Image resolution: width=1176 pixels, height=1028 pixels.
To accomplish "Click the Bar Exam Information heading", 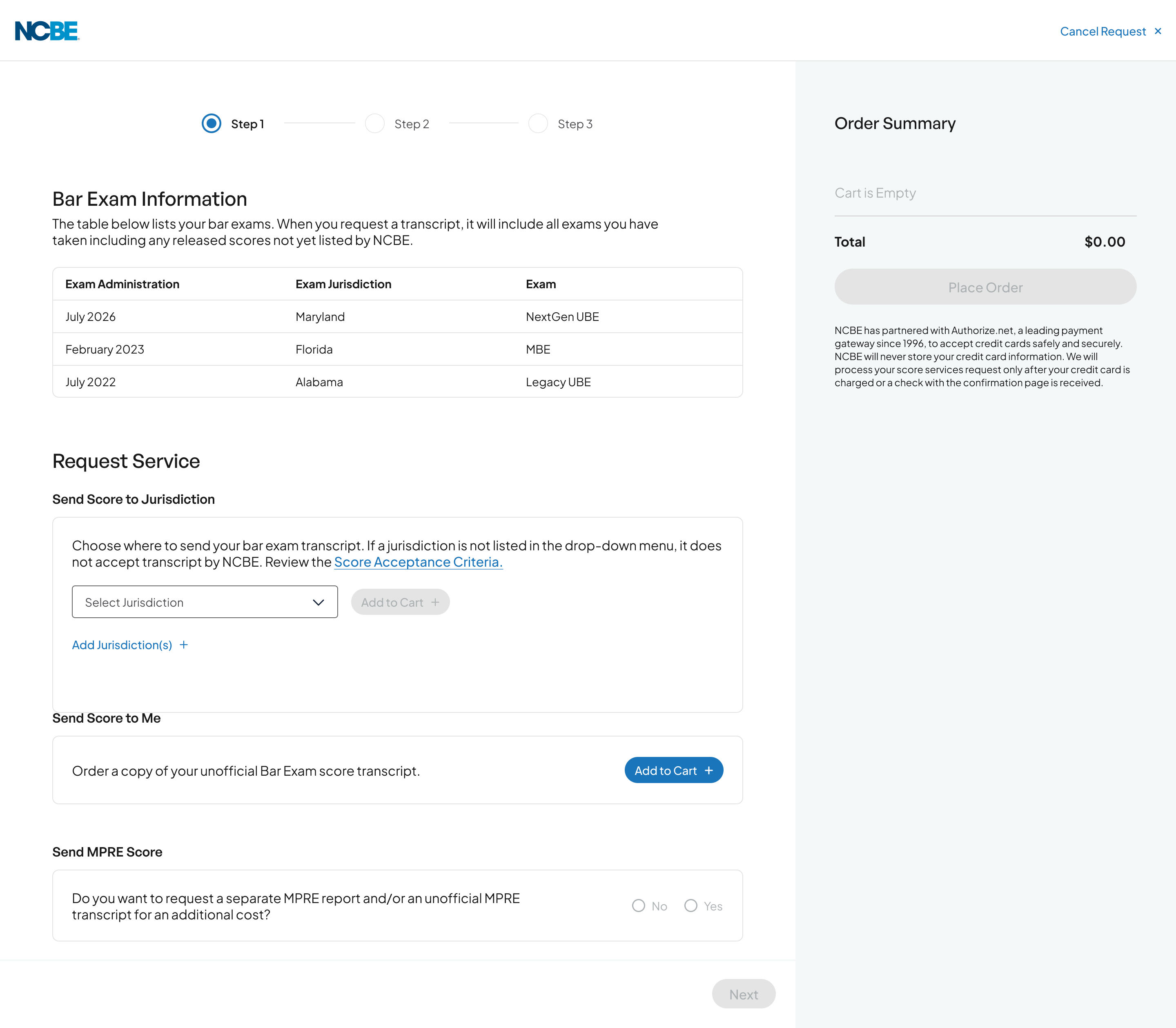I will coord(150,199).
